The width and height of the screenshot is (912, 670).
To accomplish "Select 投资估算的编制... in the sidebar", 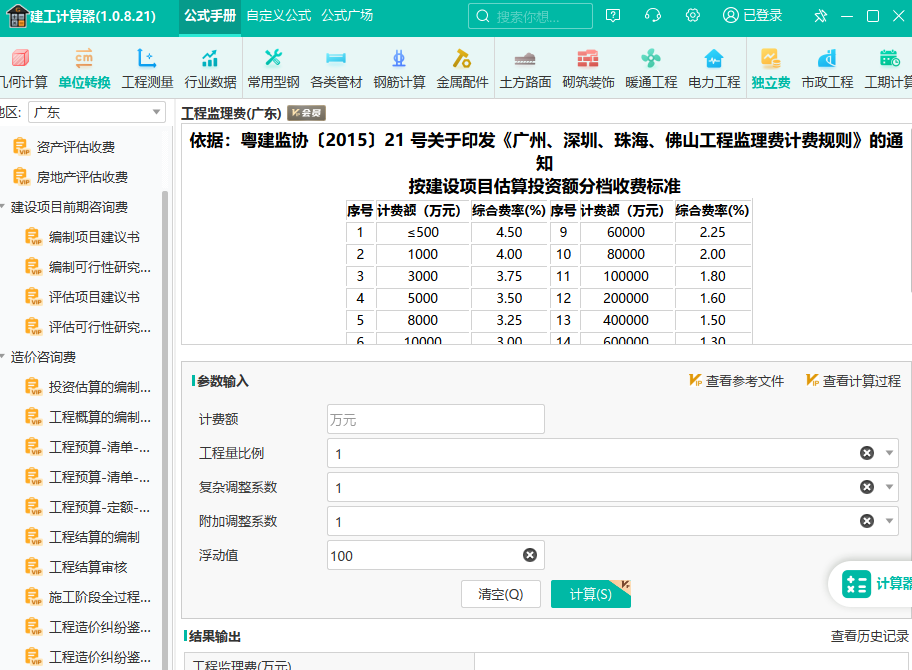I will [x=99, y=387].
